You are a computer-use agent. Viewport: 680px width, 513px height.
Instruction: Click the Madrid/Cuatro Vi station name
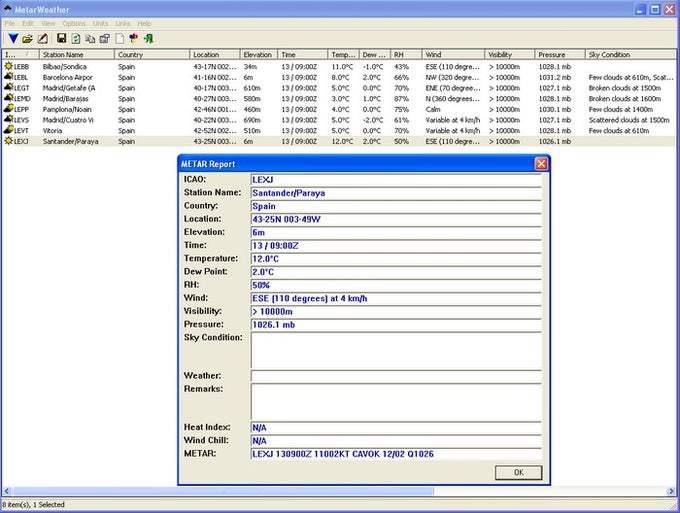coord(68,120)
